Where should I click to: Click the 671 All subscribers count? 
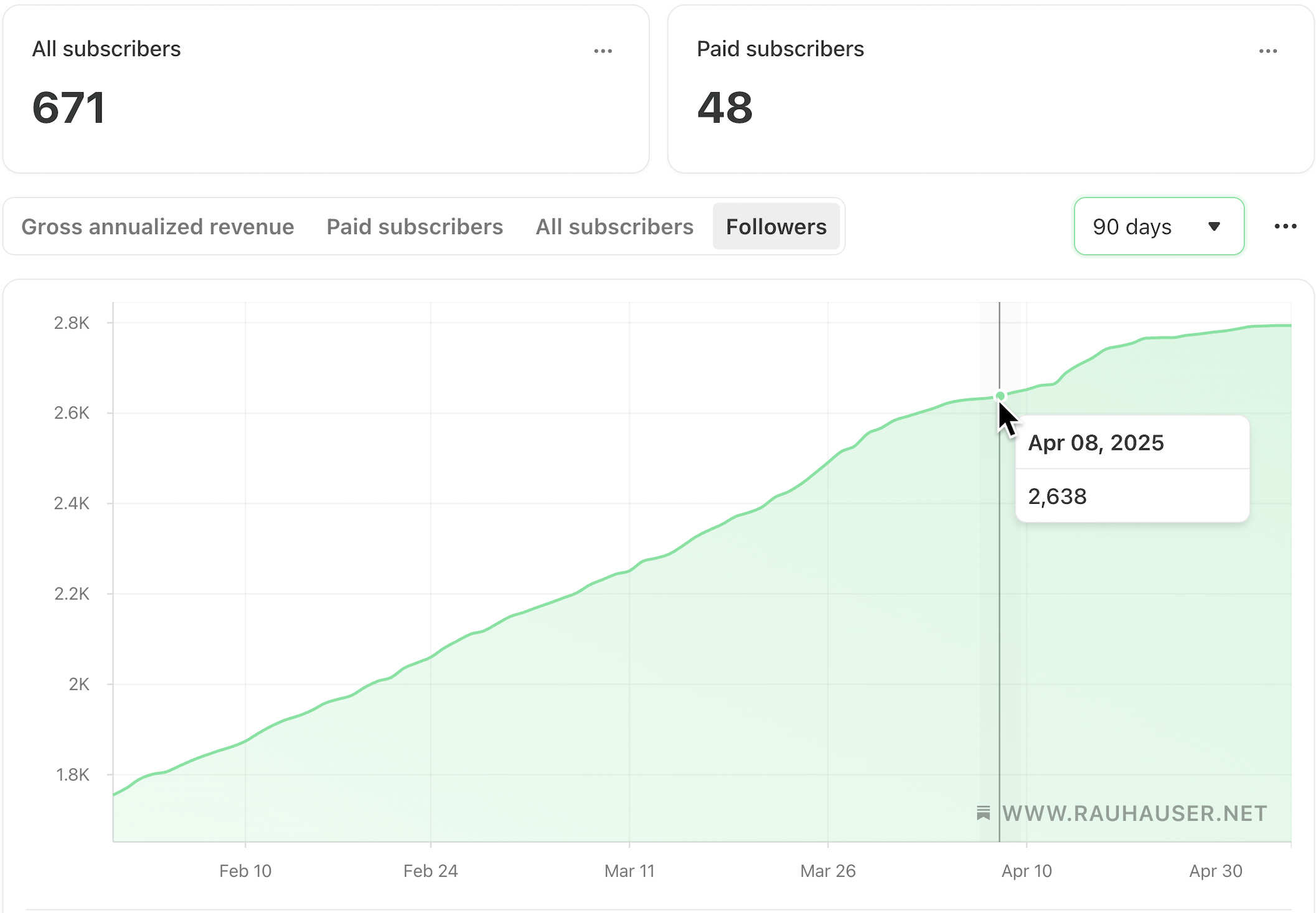[68, 108]
